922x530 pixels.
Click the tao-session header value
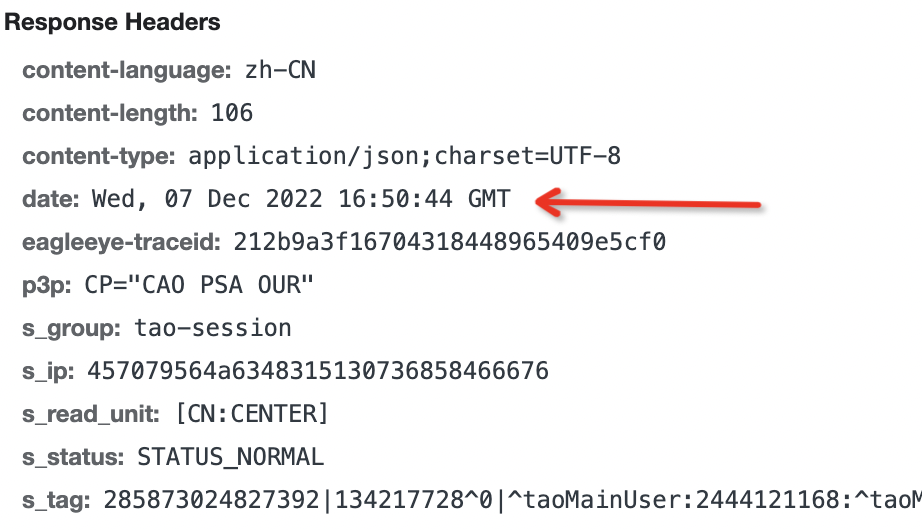(x=213, y=328)
